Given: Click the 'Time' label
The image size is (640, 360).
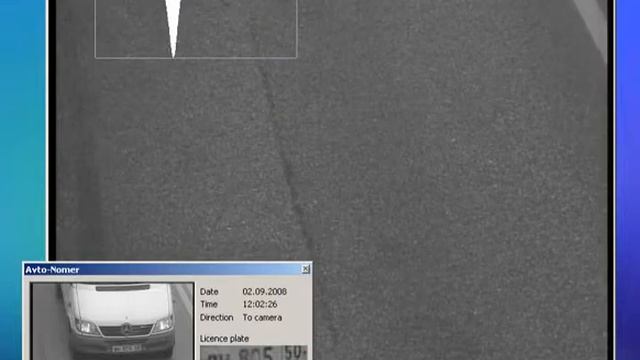Looking at the screenshot, I should [209, 304].
